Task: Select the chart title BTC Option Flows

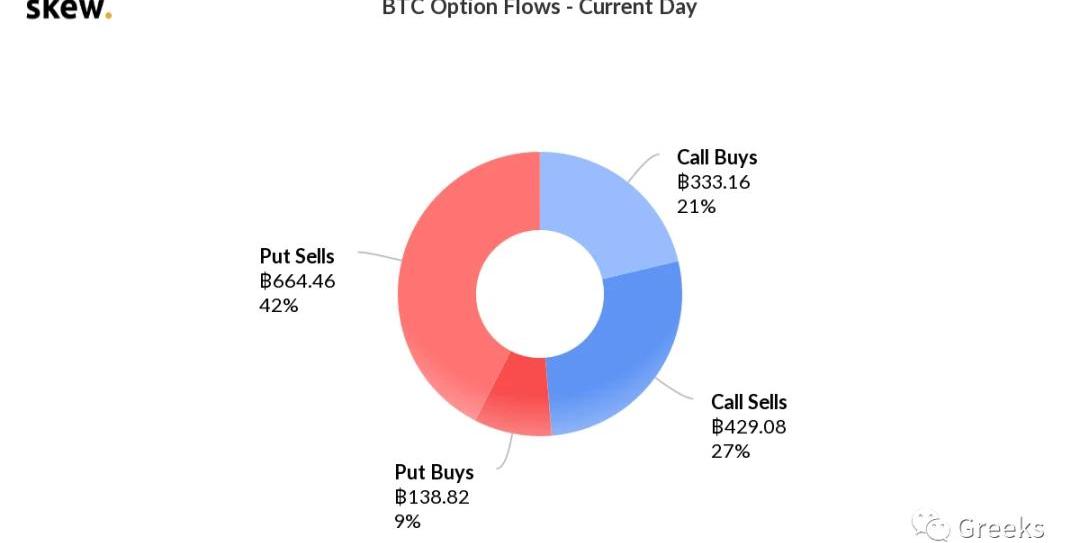Action: click(x=539, y=8)
